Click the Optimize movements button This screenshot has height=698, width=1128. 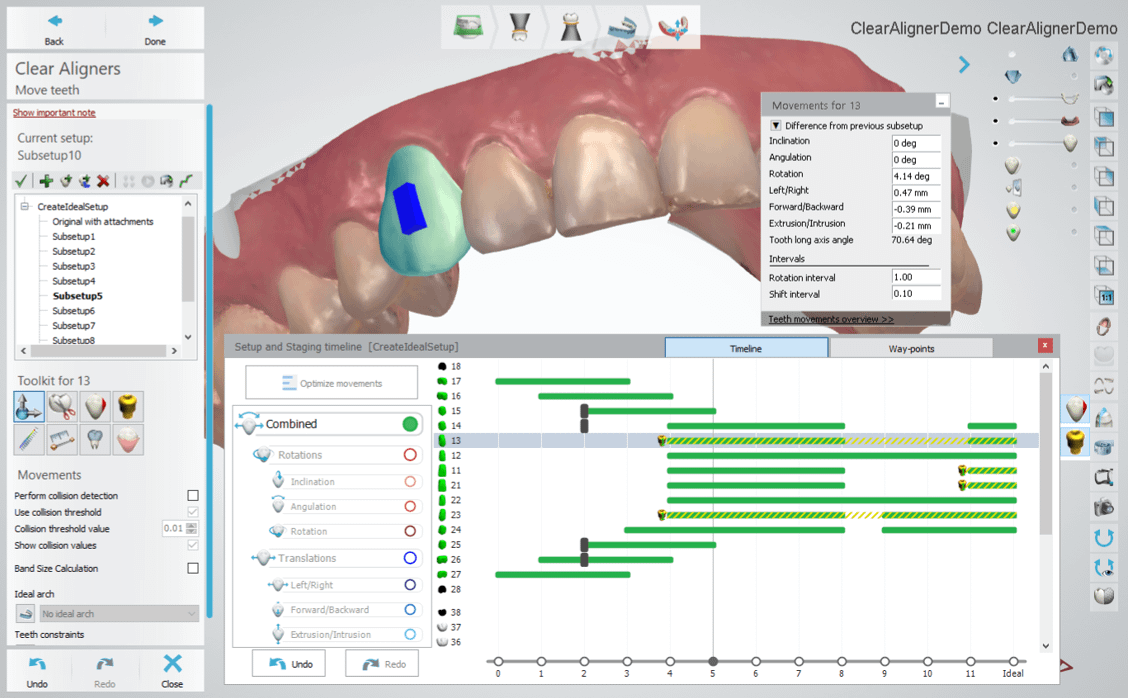click(x=331, y=383)
